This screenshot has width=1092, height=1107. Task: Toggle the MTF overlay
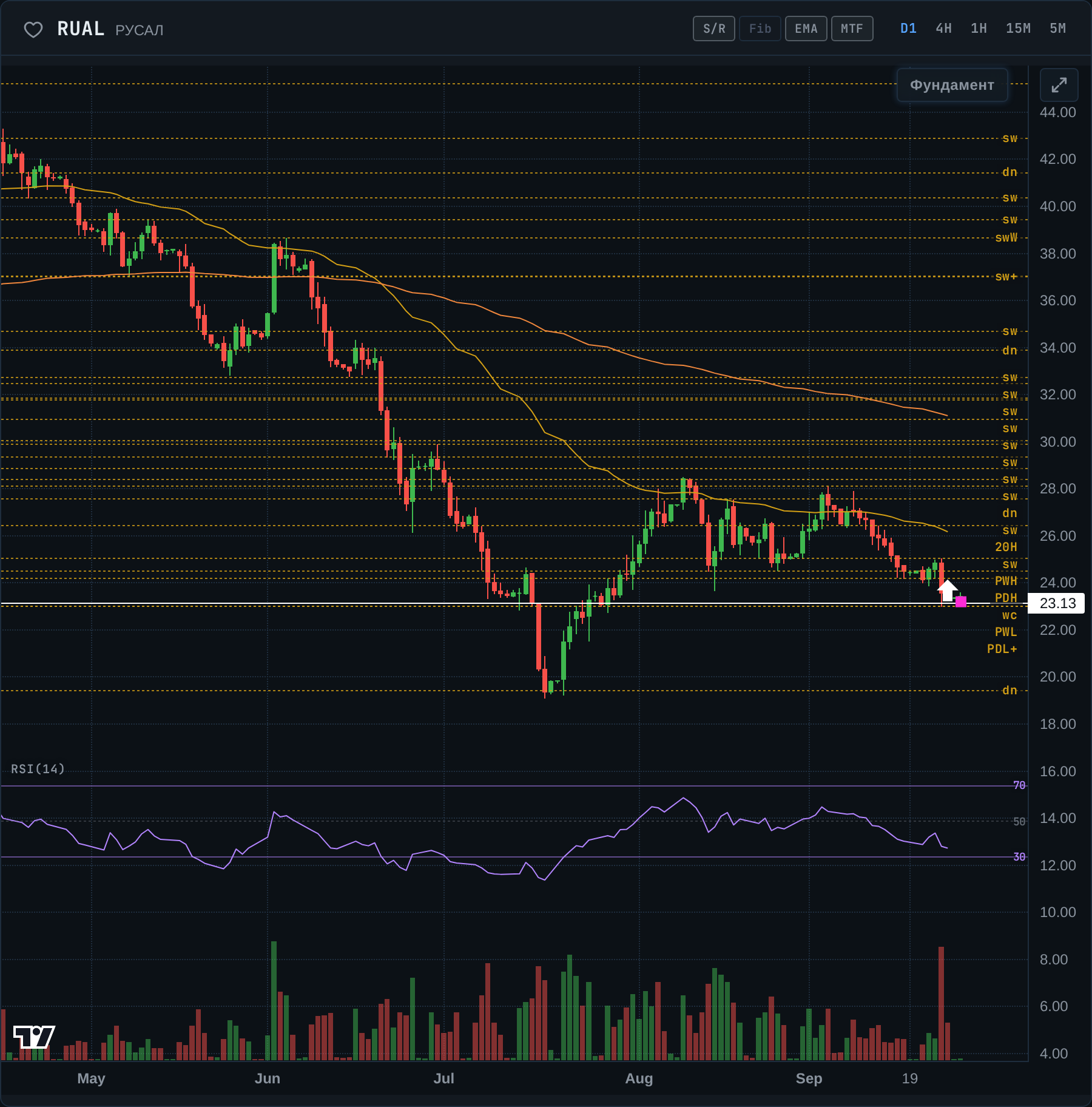click(x=852, y=29)
